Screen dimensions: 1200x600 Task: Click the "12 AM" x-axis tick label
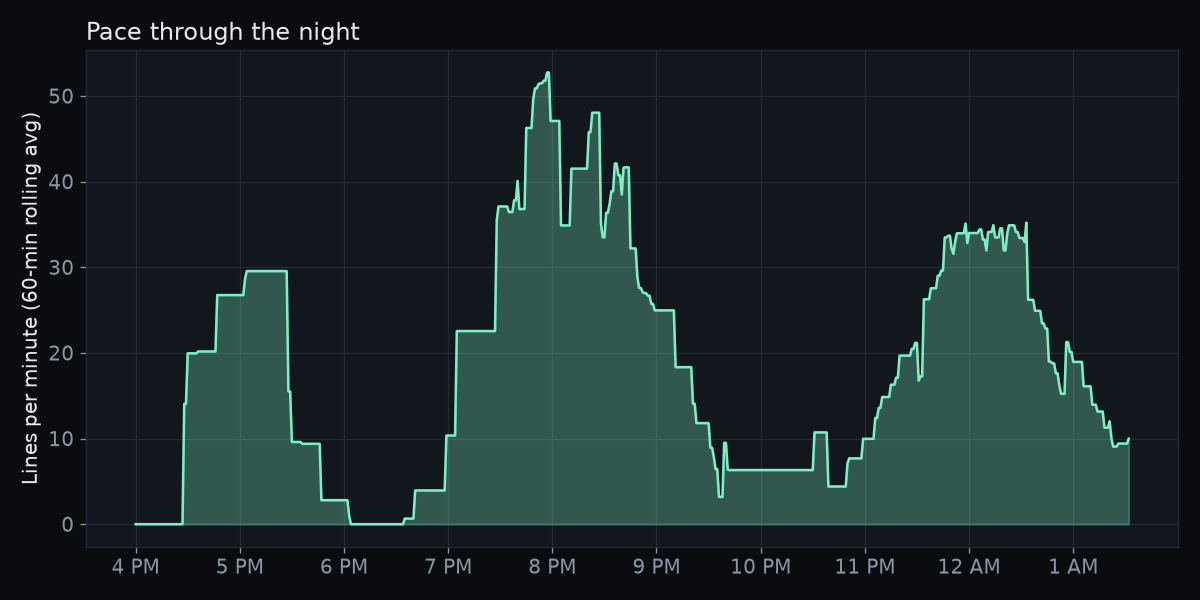(969, 567)
